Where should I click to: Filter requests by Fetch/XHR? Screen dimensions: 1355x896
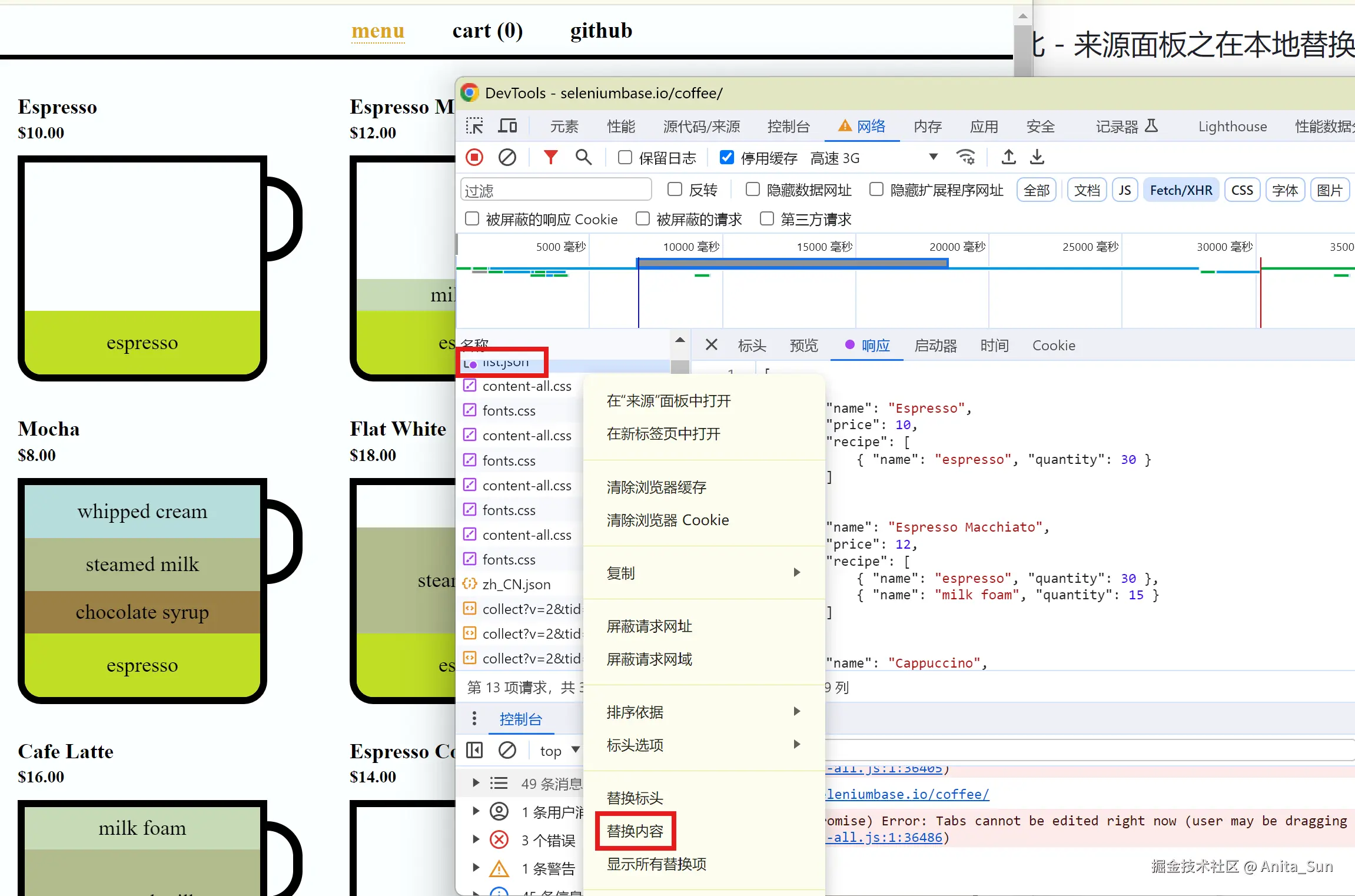[x=1181, y=190]
